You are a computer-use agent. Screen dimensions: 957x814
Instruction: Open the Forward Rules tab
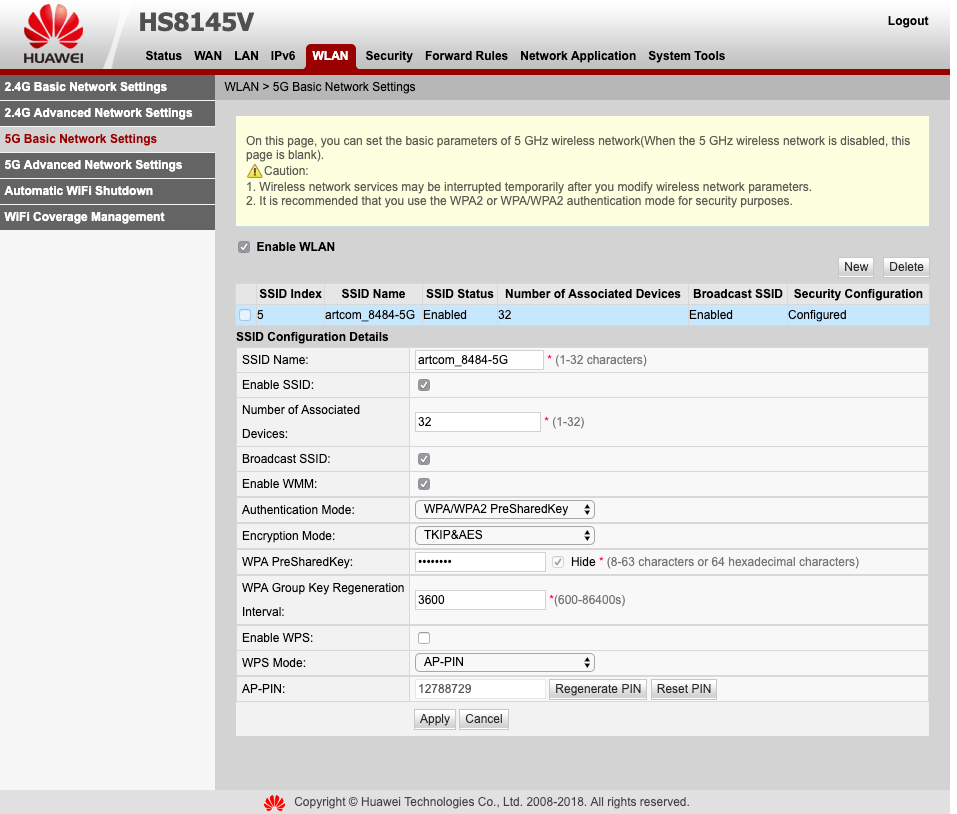pyautogui.click(x=466, y=56)
